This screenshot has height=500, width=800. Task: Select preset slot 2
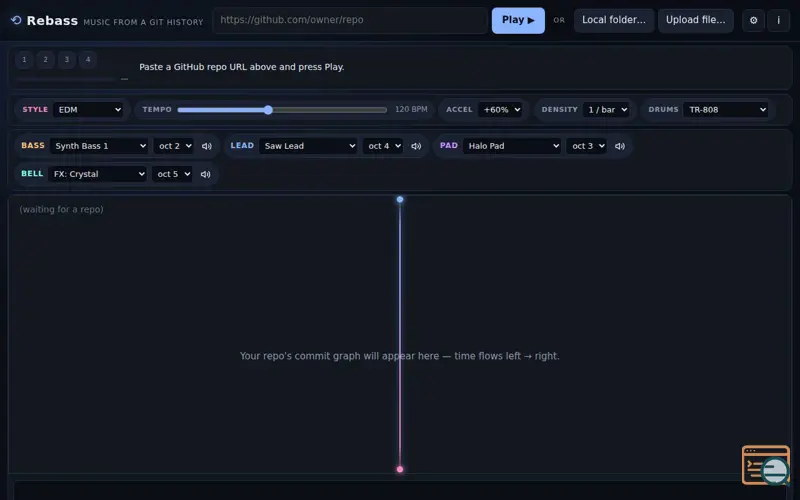(45, 60)
